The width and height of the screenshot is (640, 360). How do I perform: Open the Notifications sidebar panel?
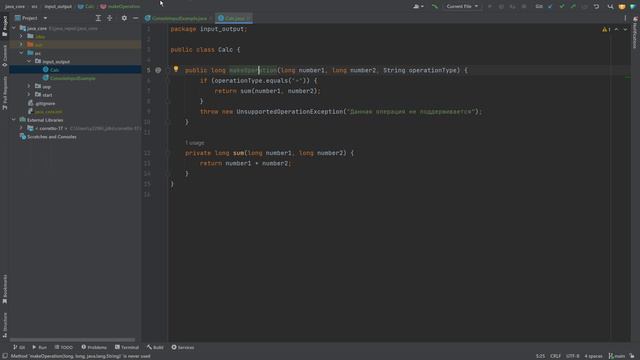point(635,33)
